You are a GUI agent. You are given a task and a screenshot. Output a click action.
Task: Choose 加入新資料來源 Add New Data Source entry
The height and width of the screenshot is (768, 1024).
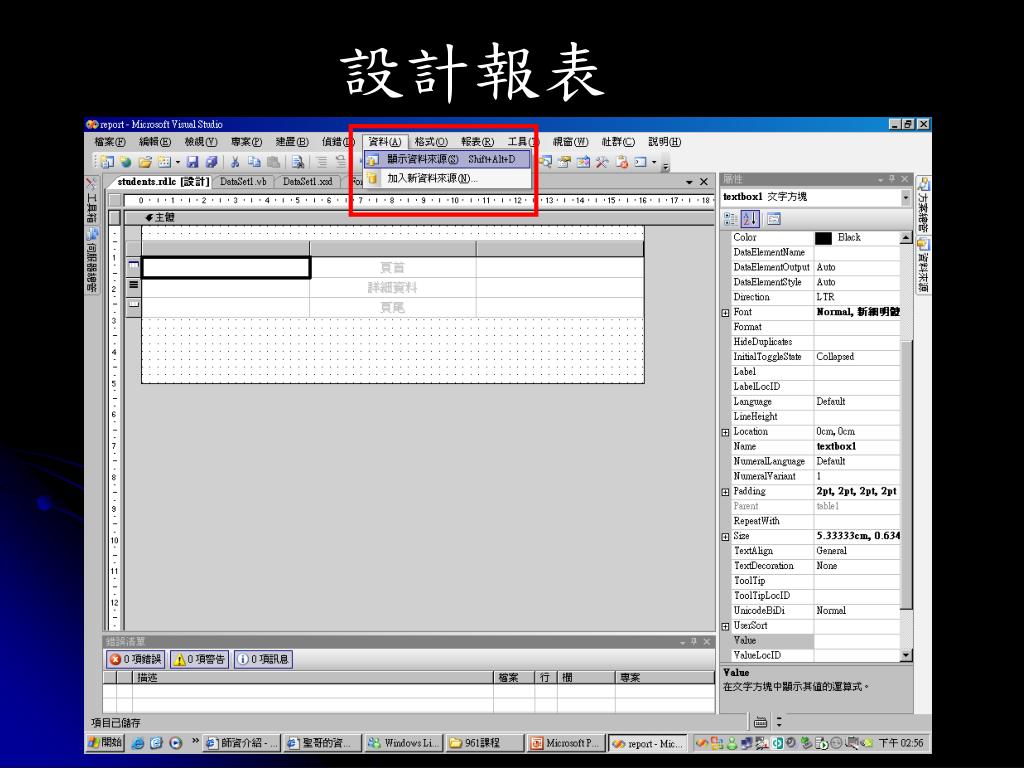[447, 178]
